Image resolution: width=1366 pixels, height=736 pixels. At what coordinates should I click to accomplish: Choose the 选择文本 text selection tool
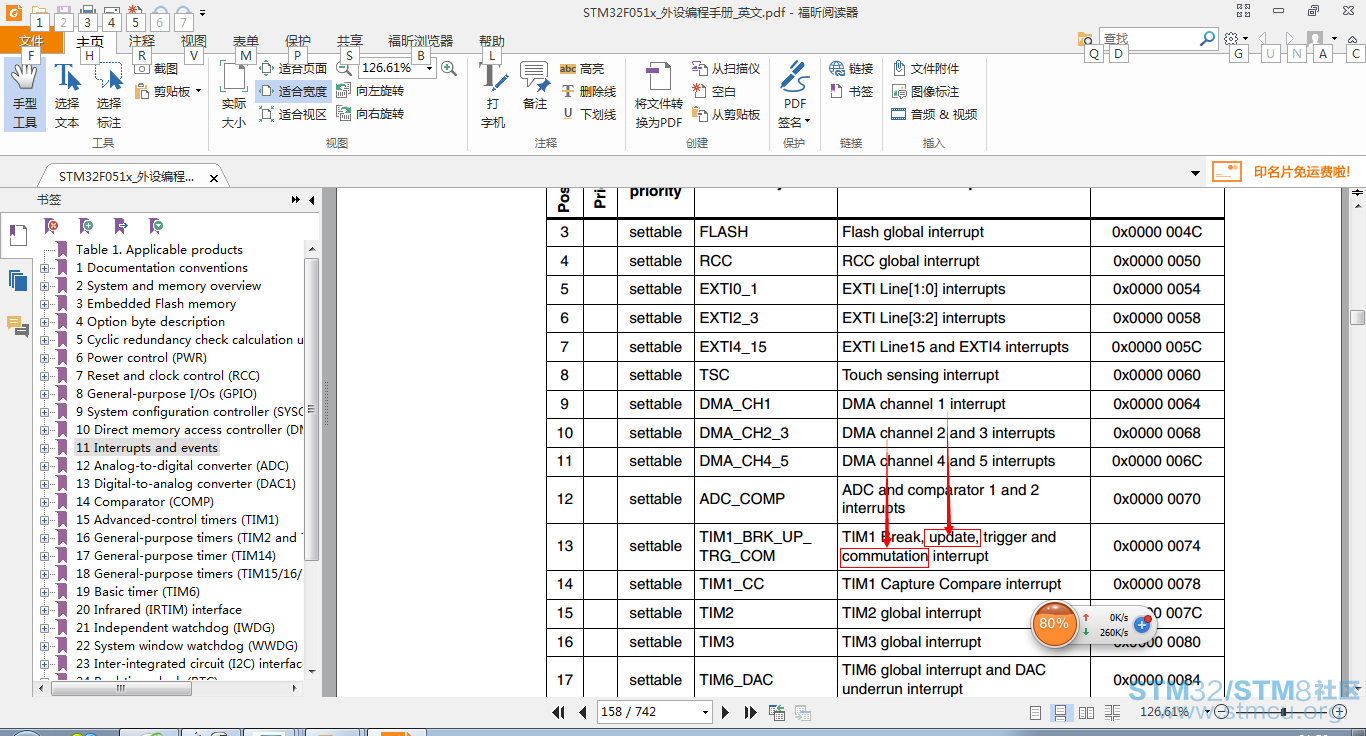(67, 95)
